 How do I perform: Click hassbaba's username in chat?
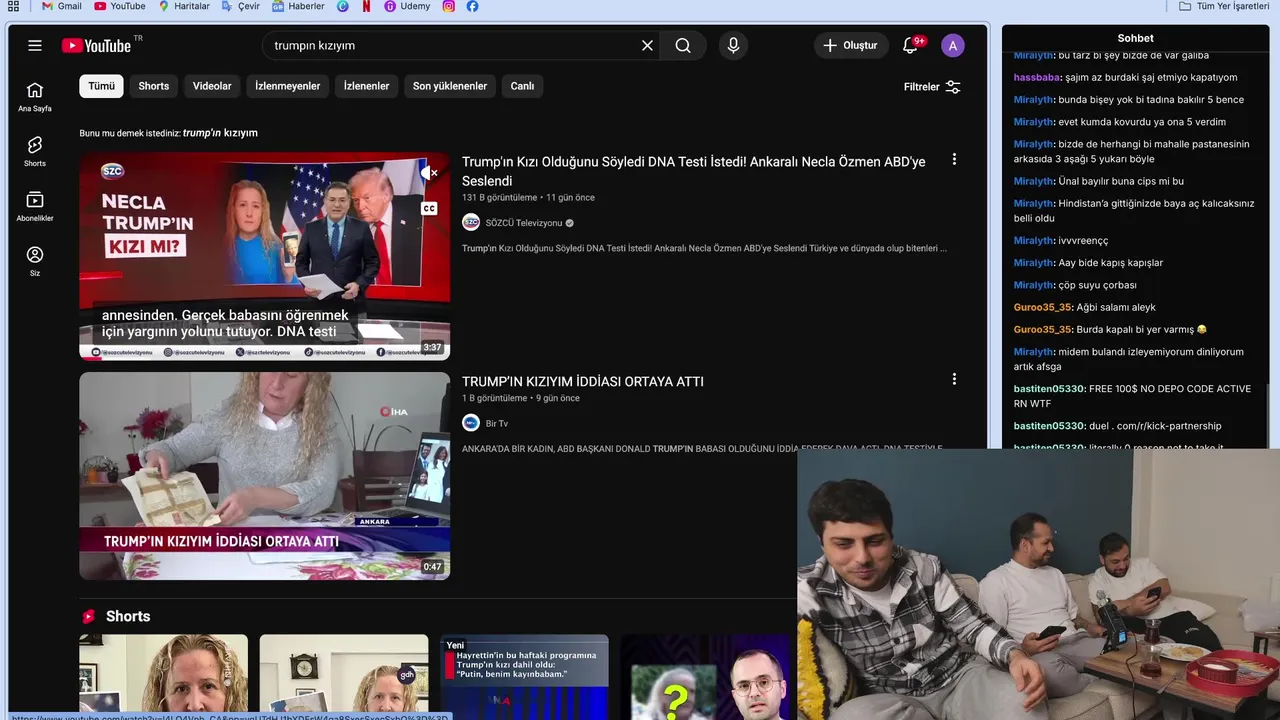(1036, 77)
